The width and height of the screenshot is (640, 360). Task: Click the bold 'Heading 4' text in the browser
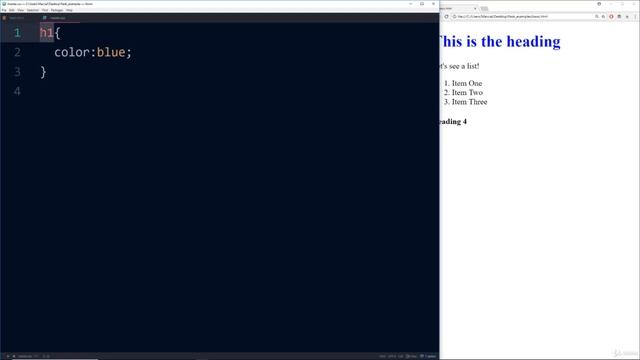click(x=452, y=122)
